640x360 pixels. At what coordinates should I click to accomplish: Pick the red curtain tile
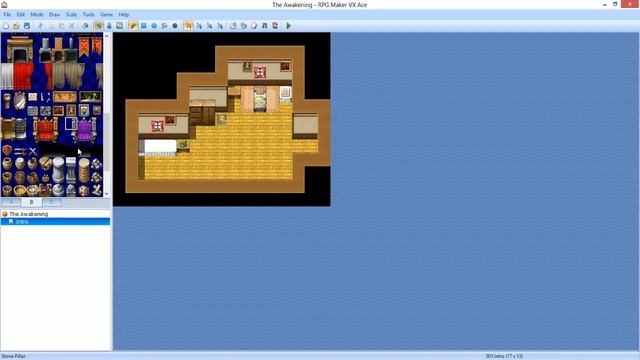23,76
